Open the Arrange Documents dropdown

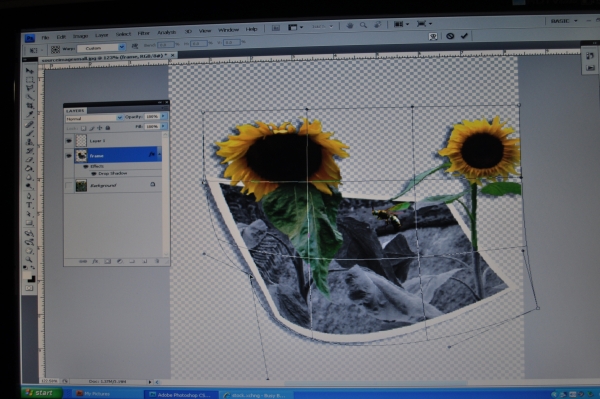point(401,24)
